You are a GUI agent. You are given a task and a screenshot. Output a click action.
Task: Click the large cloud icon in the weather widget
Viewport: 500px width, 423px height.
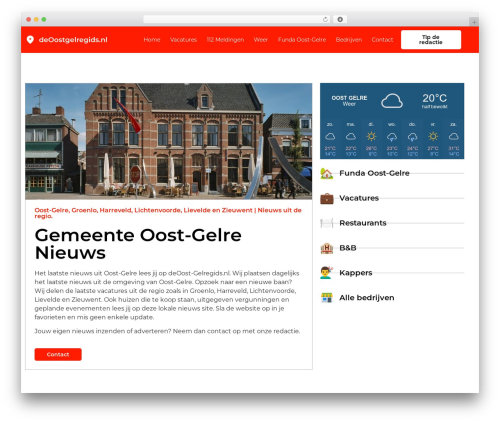(392, 101)
